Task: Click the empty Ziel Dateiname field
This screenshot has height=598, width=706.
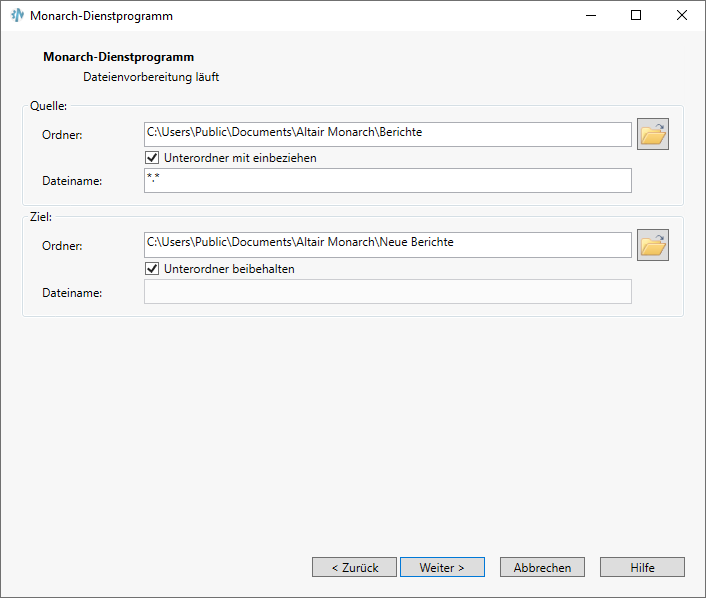Action: 388,291
